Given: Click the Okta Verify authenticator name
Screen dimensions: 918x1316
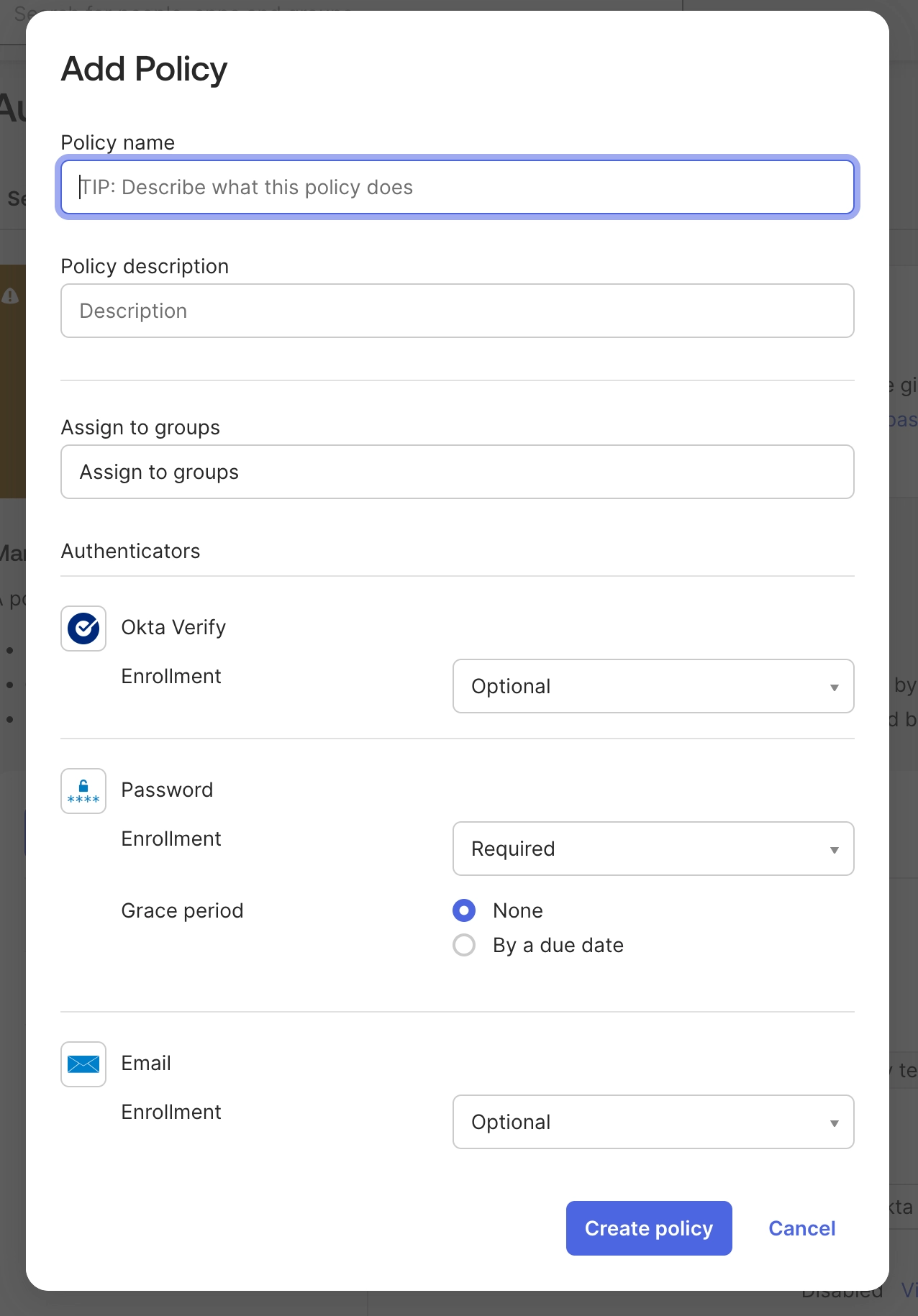Looking at the screenshot, I should click(173, 627).
